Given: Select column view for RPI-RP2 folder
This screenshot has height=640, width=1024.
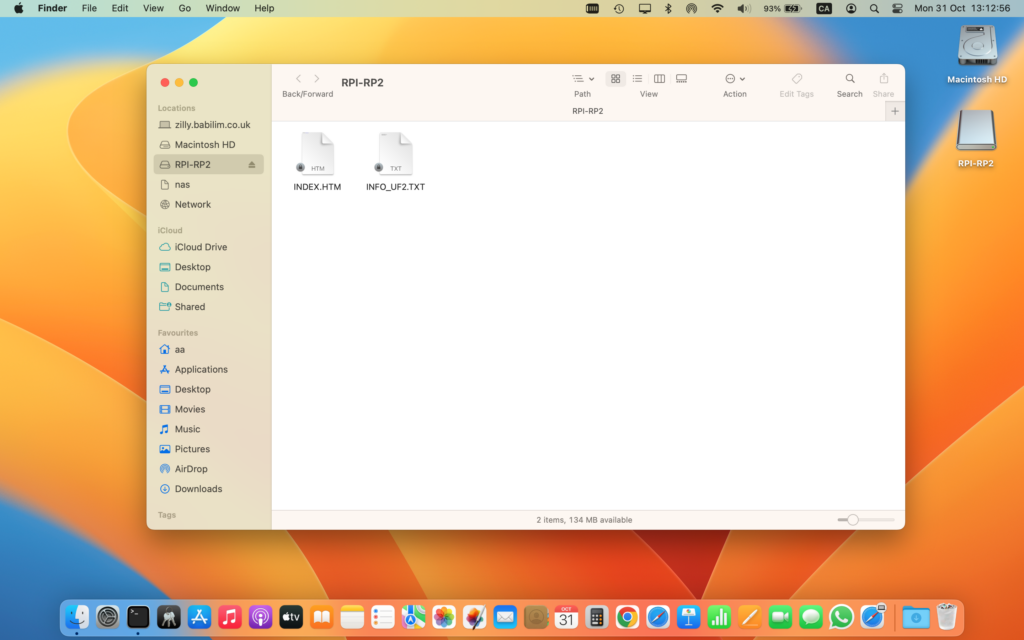Looking at the screenshot, I should 659,79.
